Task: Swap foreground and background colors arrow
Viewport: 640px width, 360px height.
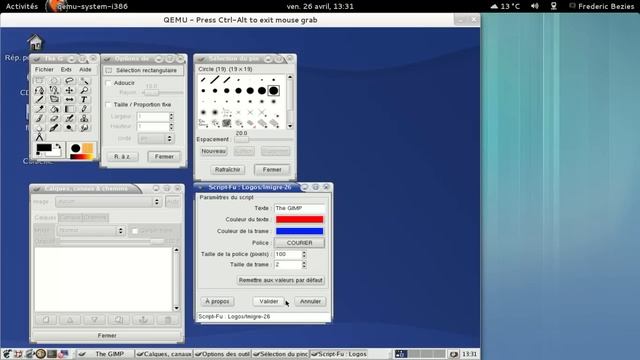Action: [x=58, y=146]
